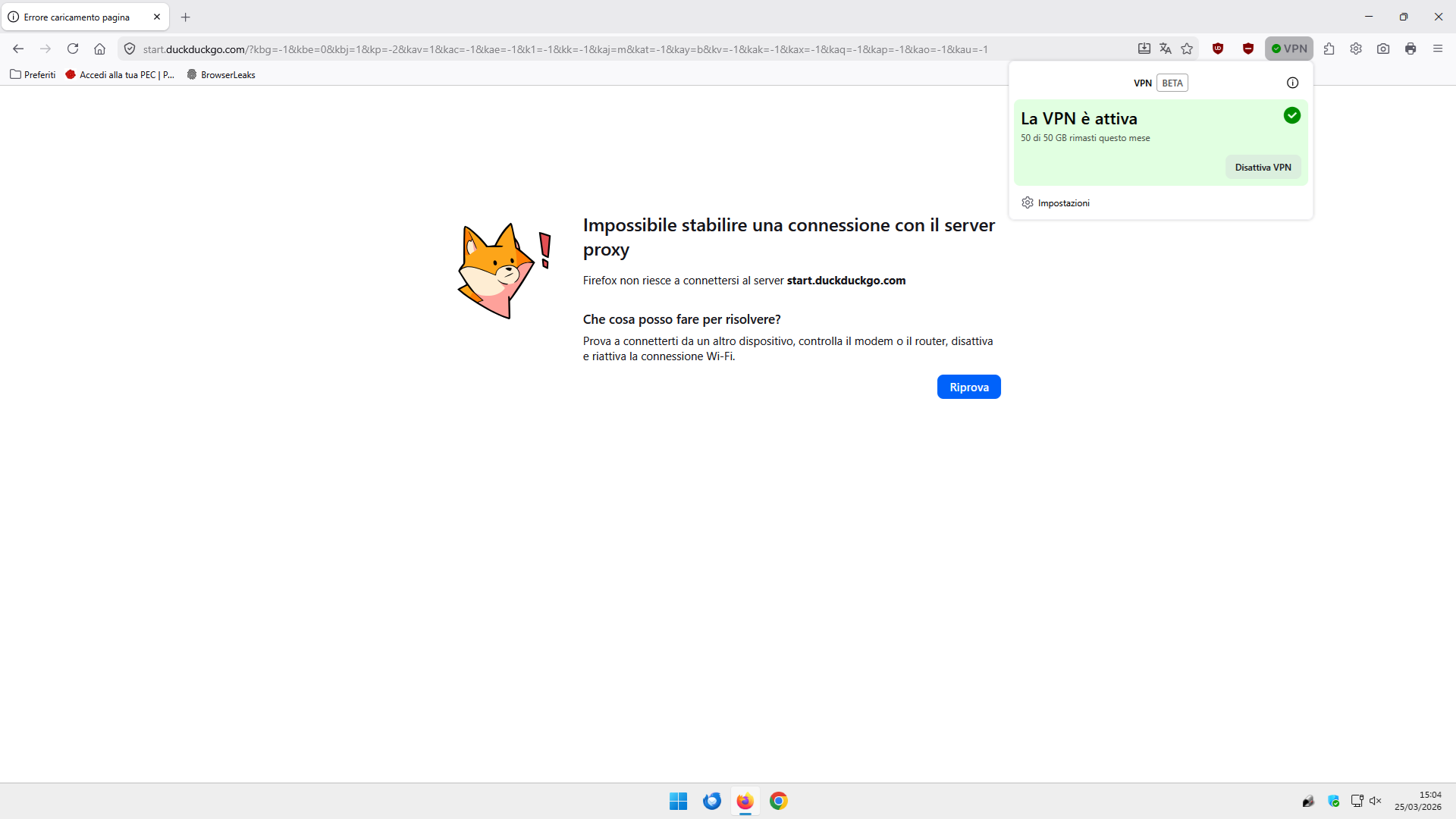The height and width of the screenshot is (819, 1456).
Task: Minimize the Firefox window
Action: [x=1369, y=17]
